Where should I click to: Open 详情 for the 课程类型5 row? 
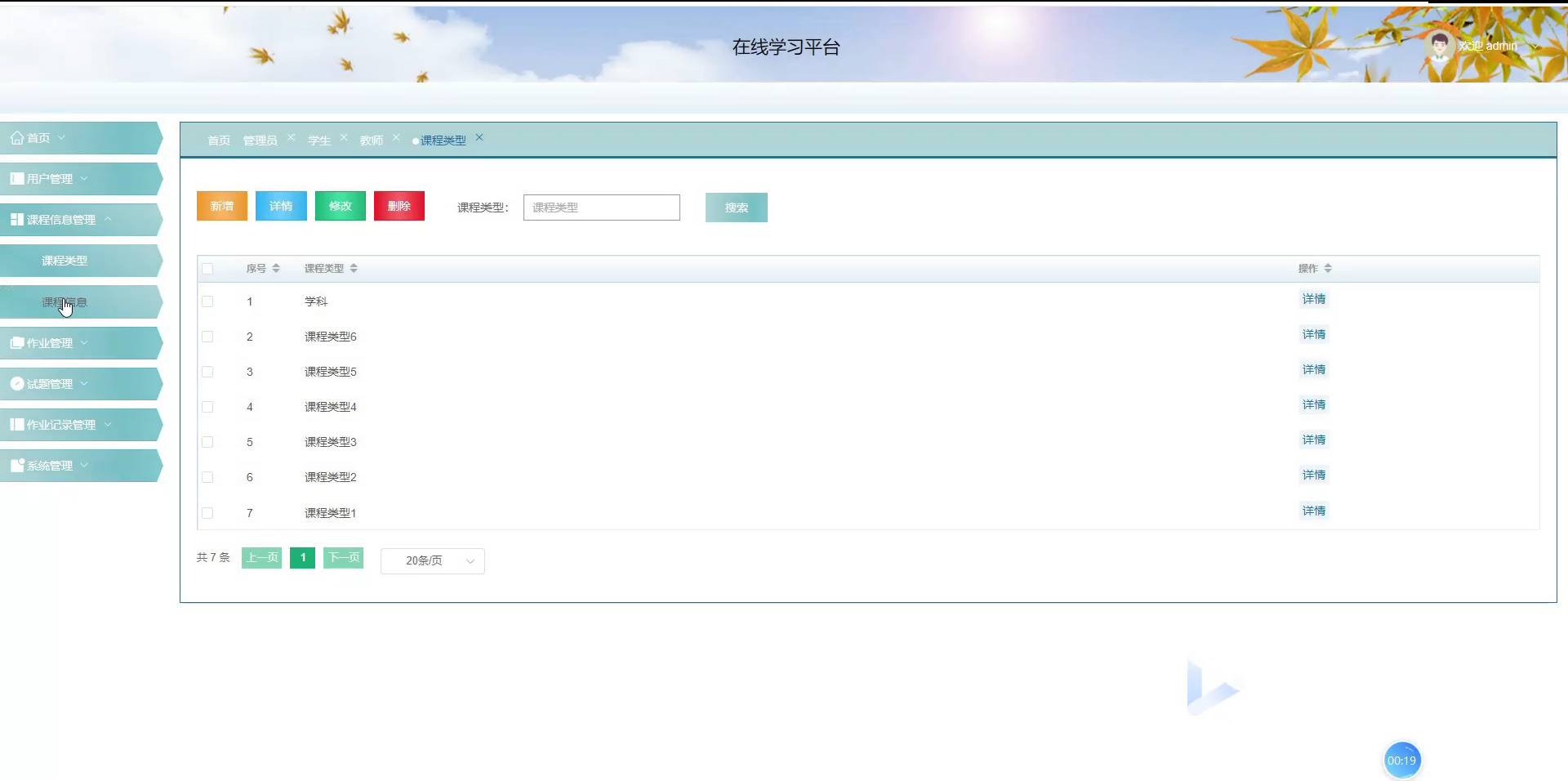(1314, 369)
